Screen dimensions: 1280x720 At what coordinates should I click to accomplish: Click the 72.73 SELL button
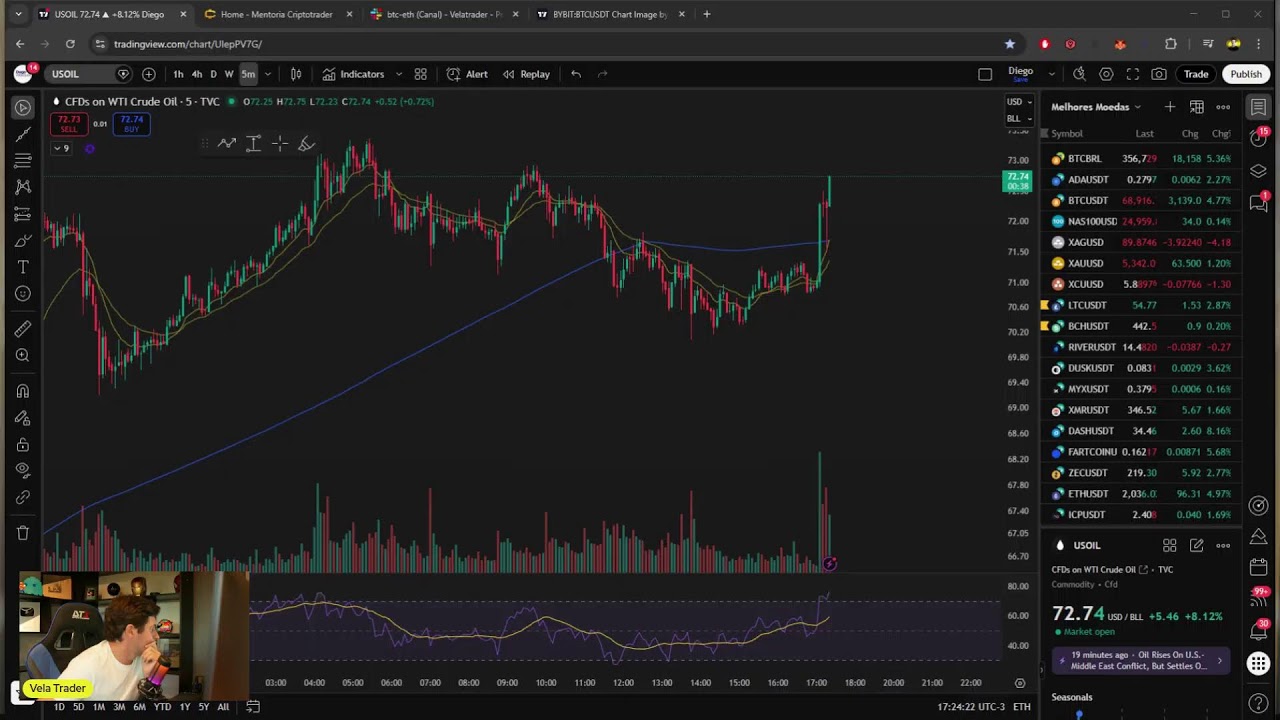[68, 124]
